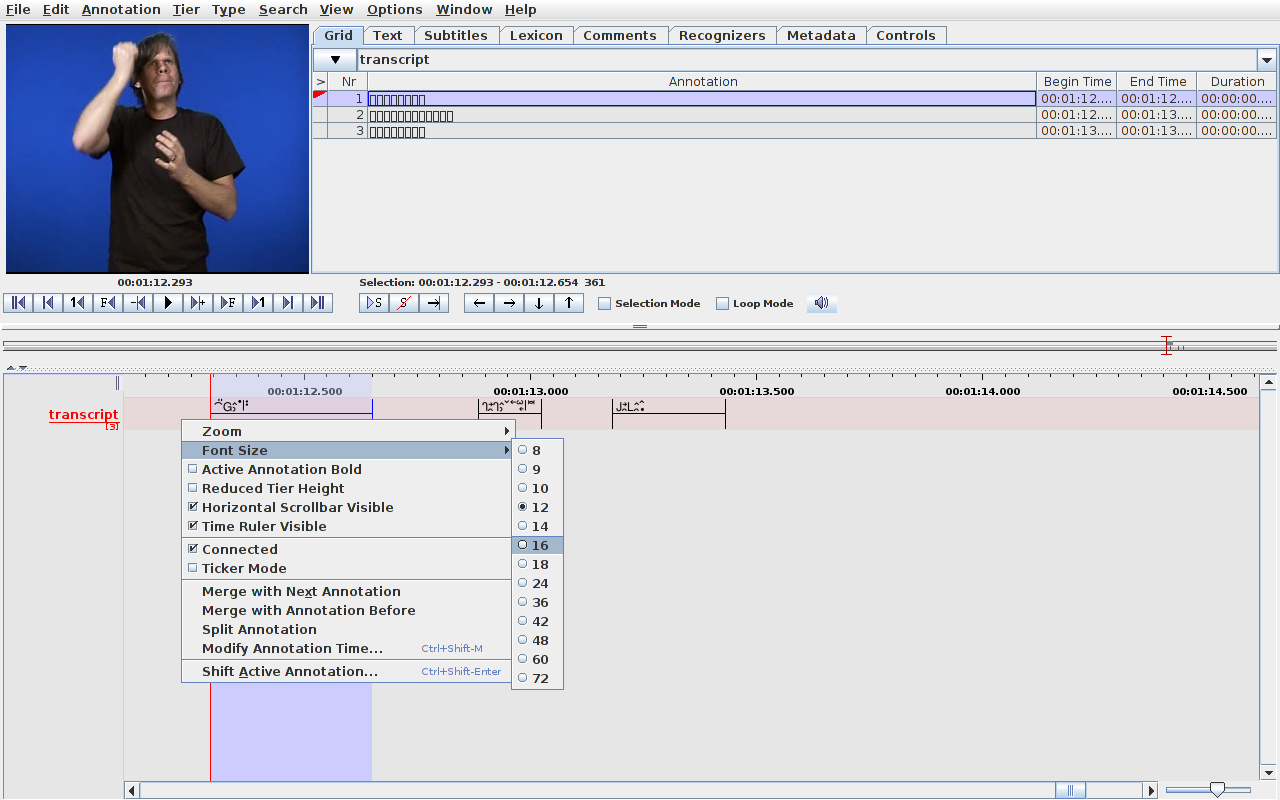Go one pixel back button

tap(138, 303)
